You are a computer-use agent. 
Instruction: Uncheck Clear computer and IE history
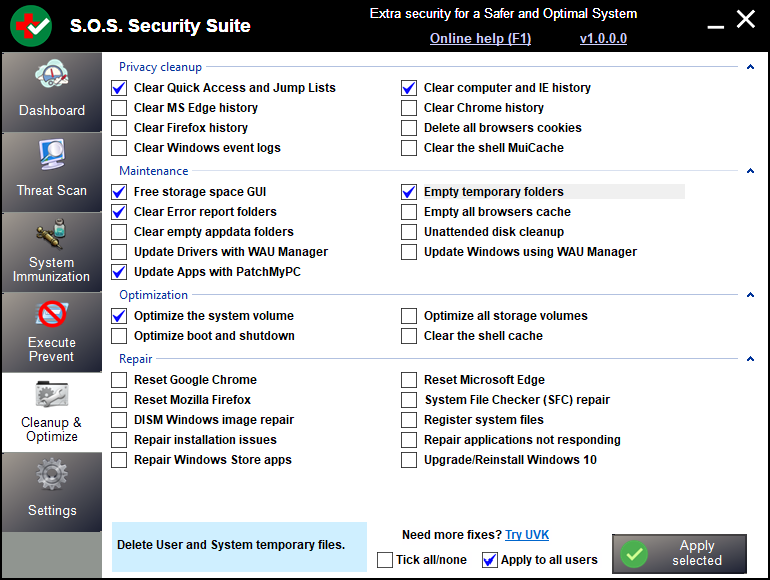[x=409, y=88]
